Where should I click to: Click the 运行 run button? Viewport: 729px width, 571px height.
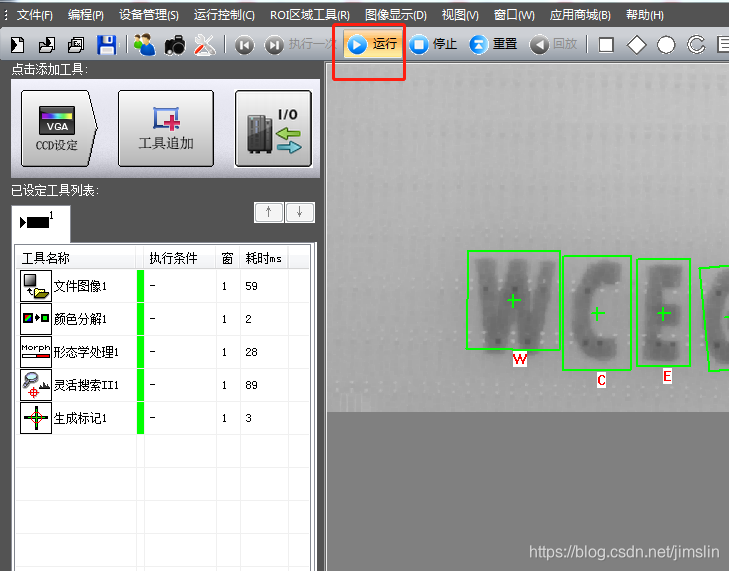(373, 45)
